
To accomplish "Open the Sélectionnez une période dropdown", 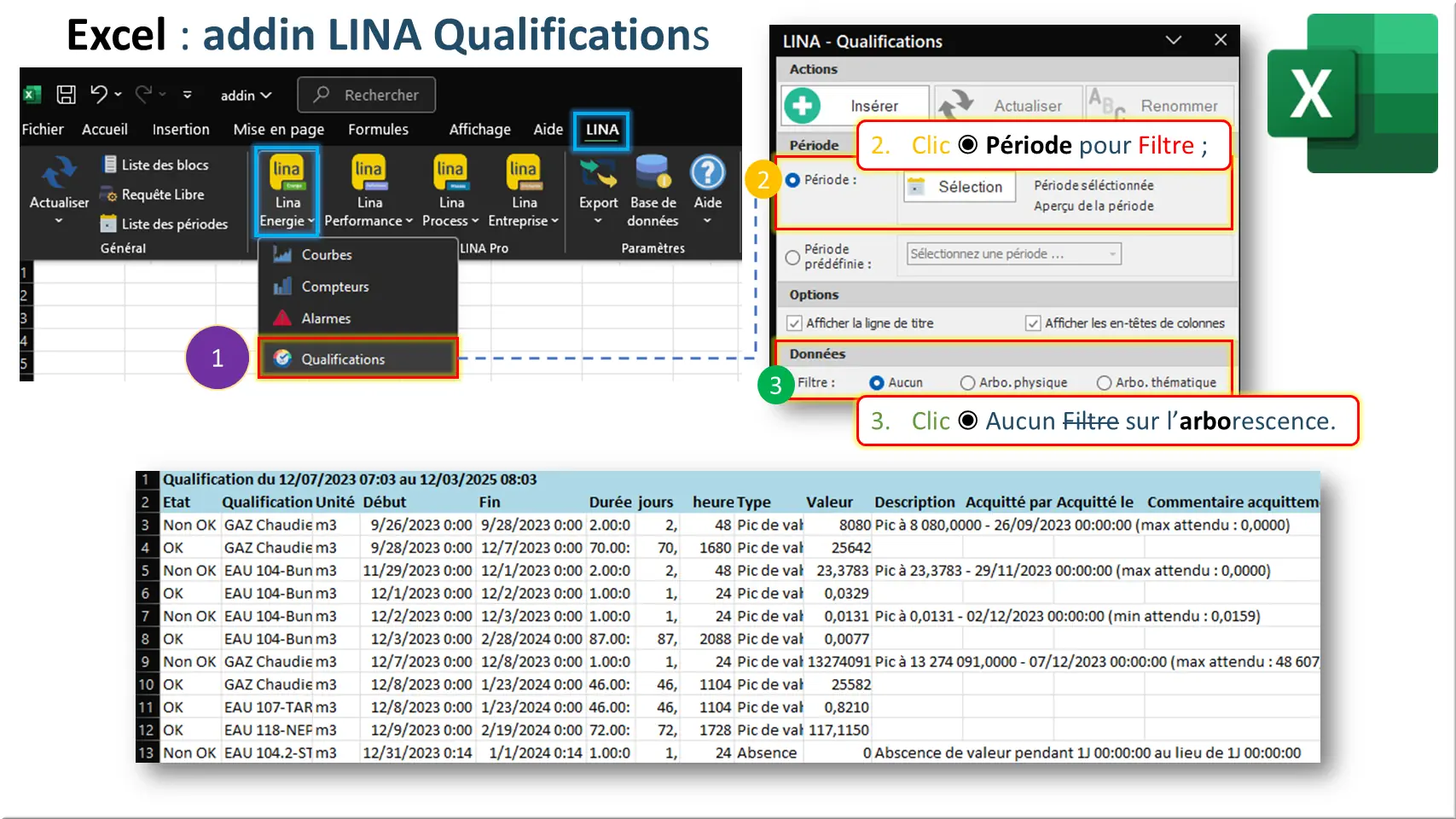I will pos(1013,253).
